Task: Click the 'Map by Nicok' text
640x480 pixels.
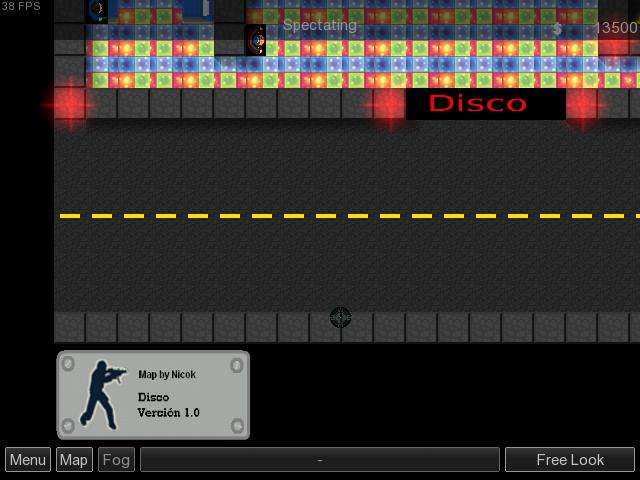Action: (x=167, y=374)
